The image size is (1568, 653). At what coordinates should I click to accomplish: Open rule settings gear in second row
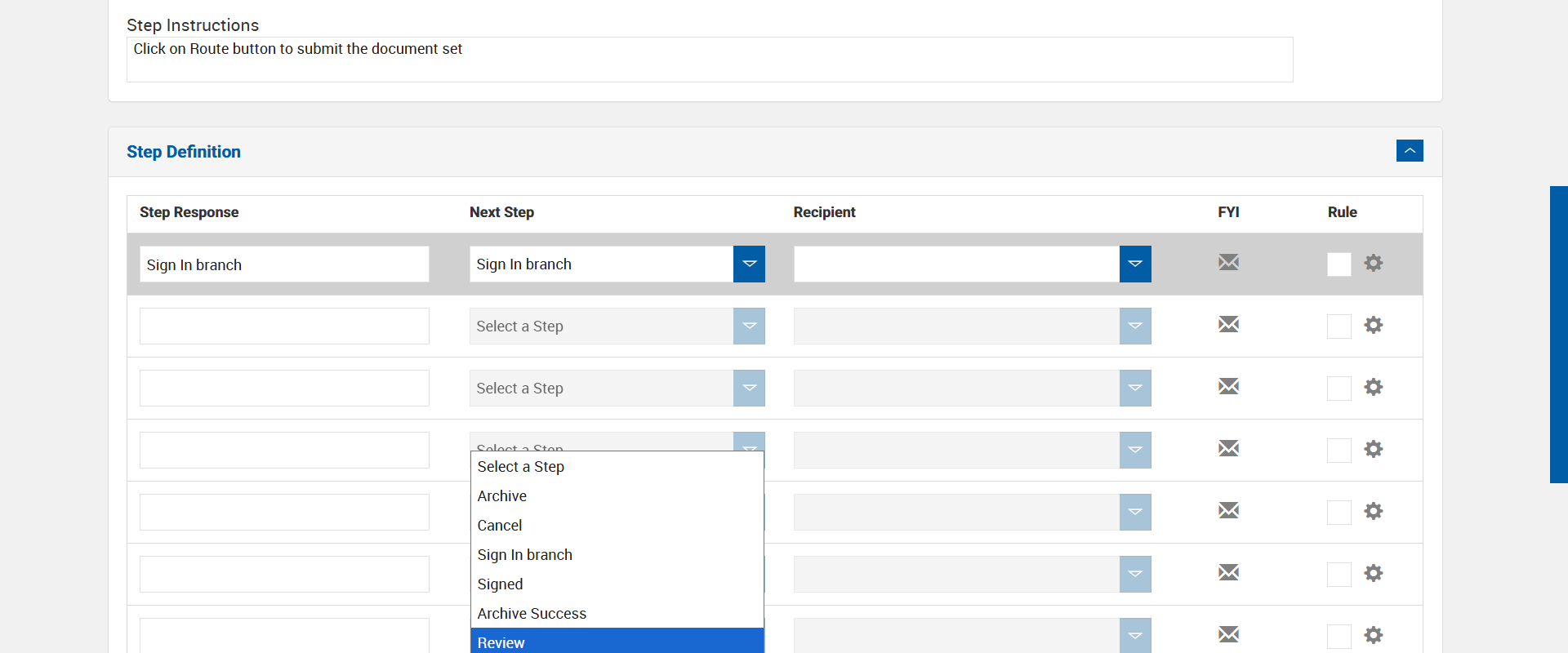point(1374,325)
